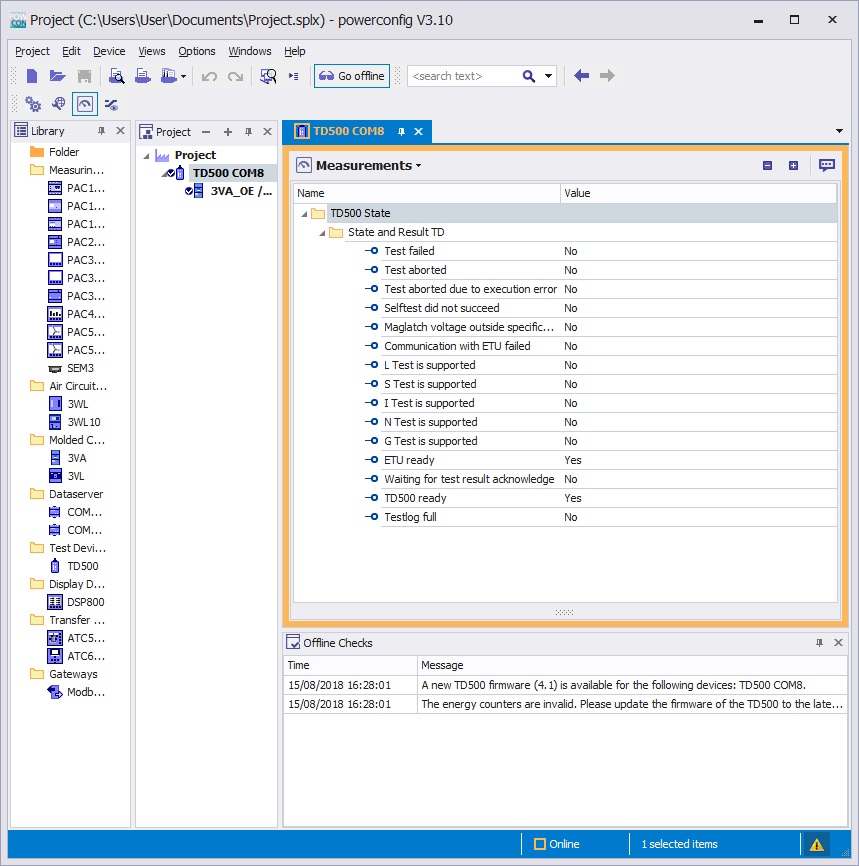The height and width of the screenshot is (866, 859).
Task: Open the curve view toolbar icon
Action: 111,104
